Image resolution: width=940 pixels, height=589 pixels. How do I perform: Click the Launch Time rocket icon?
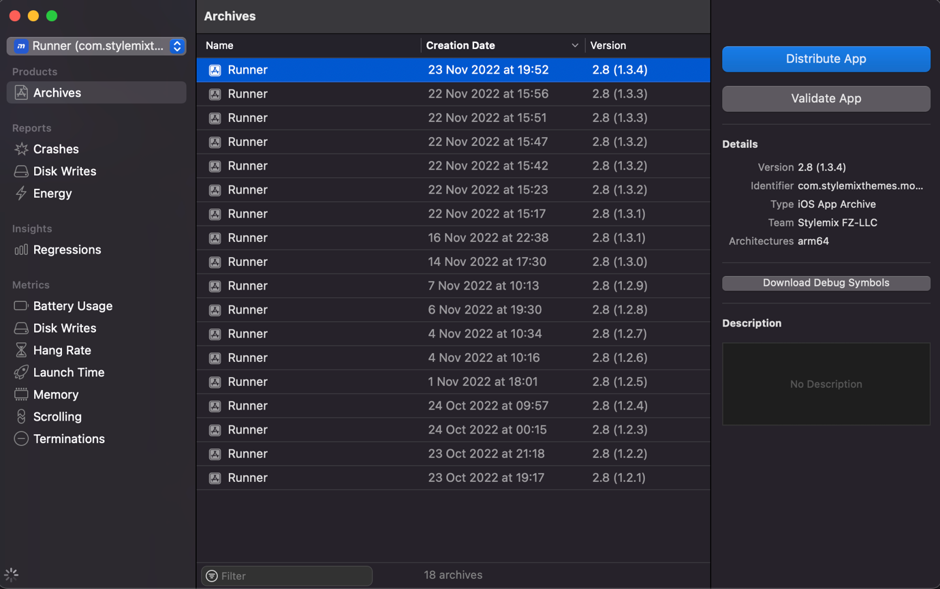click(x=21, y=372)
